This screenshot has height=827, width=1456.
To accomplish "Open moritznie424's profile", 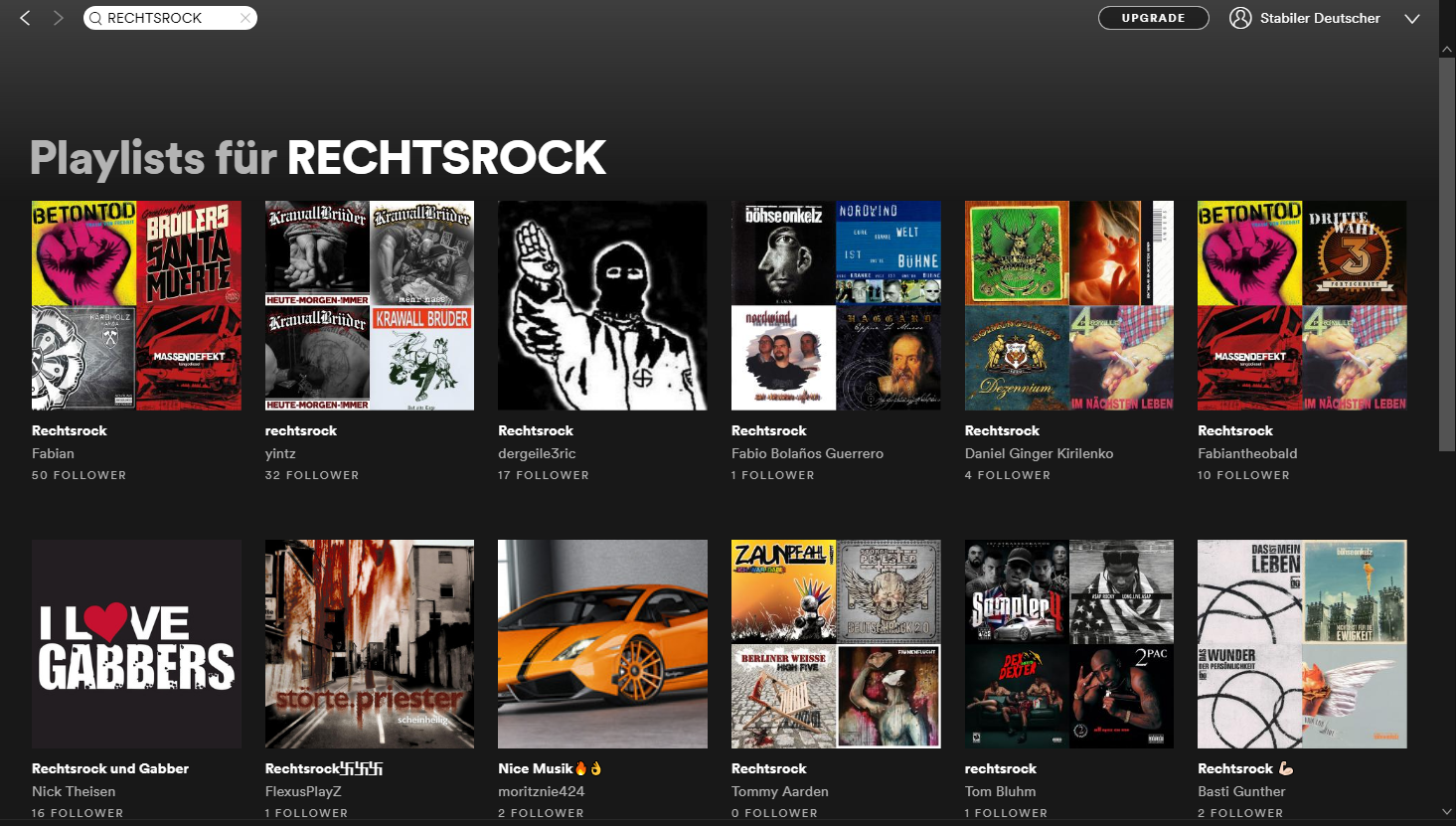I will [541, 791].
